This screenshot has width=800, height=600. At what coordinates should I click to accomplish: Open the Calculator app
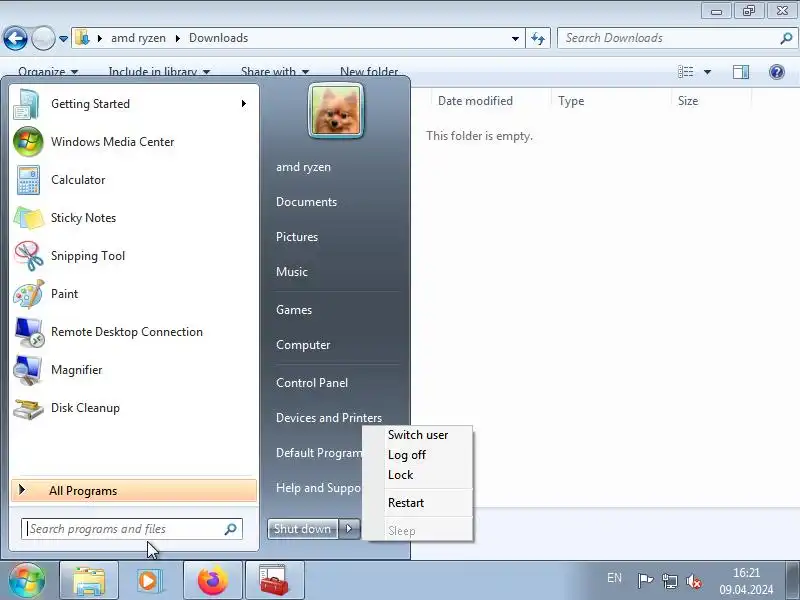coord(134,180)
